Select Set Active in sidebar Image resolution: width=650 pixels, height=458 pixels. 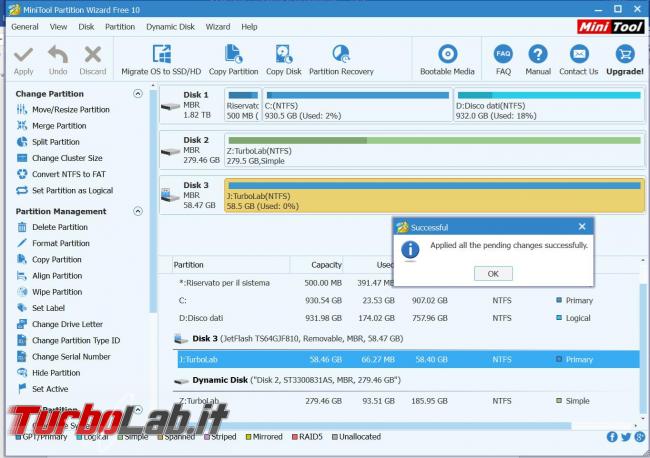[x=42, y=389]
